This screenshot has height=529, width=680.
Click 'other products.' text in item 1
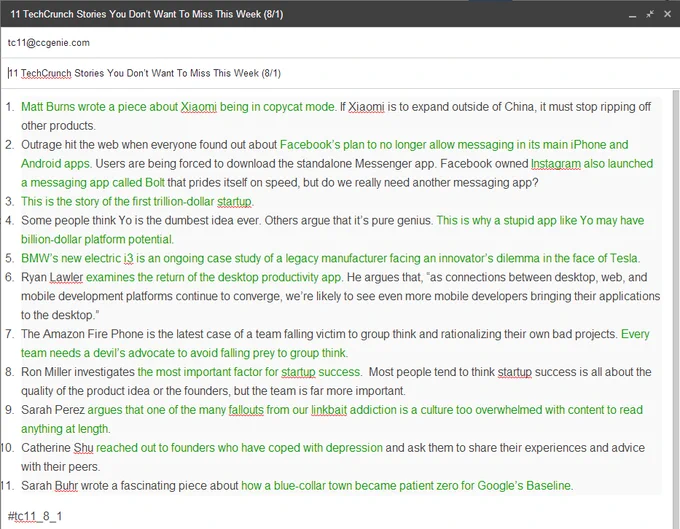point(59,126)
